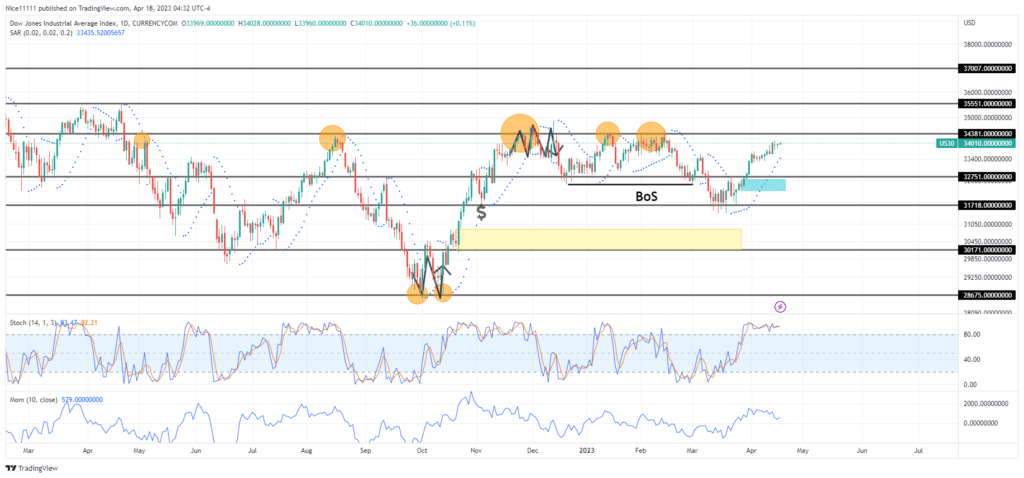Select the yellow demand zone rectangle

(600, 239)
